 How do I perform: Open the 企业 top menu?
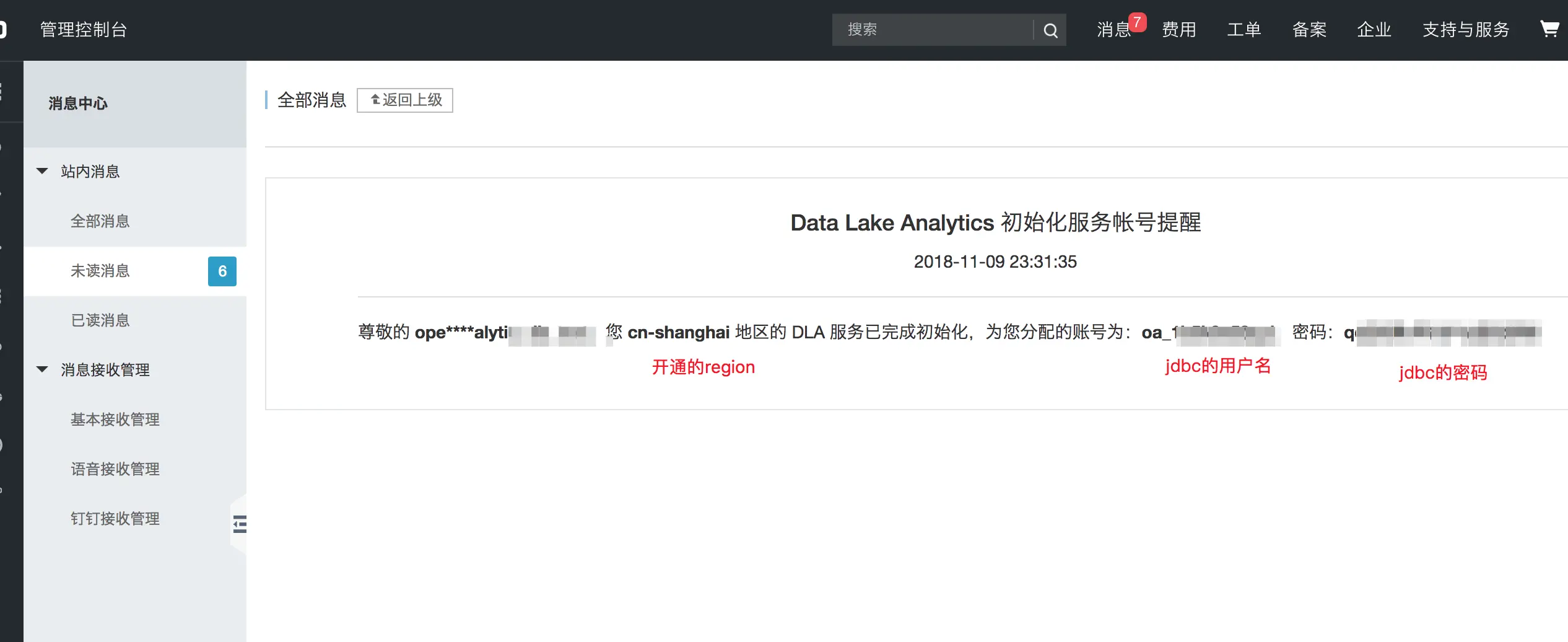(1374, 30)
